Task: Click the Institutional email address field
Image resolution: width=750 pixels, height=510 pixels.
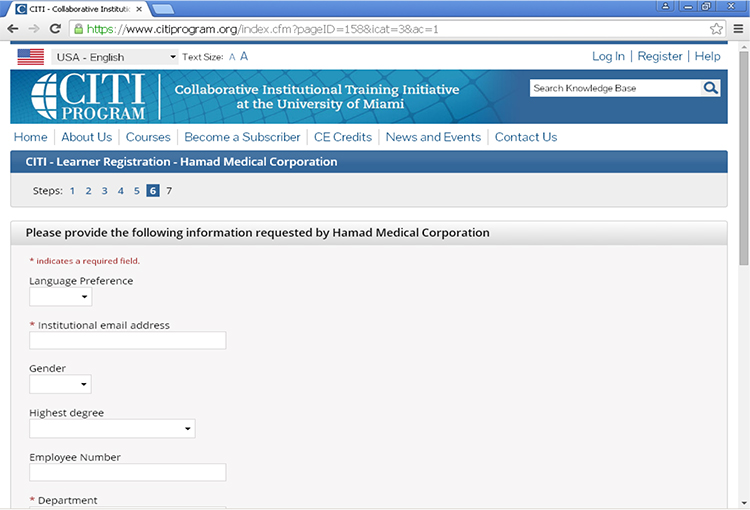Action: coord(128,341)
